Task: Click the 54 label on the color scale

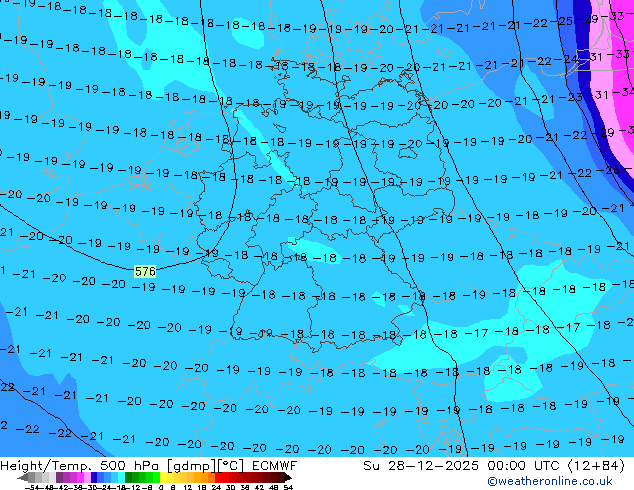Action: (288, 487)
